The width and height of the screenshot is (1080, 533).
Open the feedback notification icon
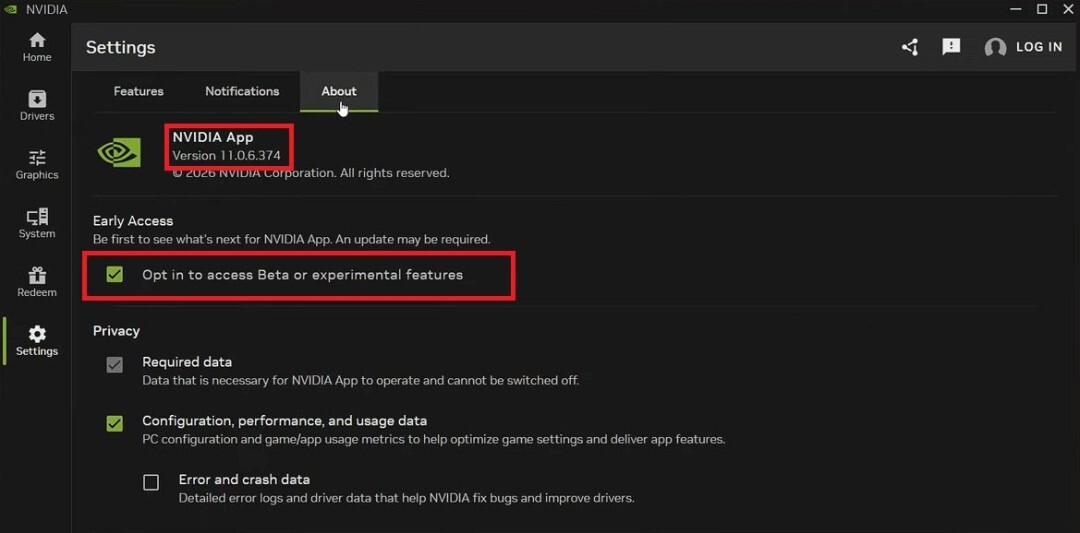coord(951,47)
